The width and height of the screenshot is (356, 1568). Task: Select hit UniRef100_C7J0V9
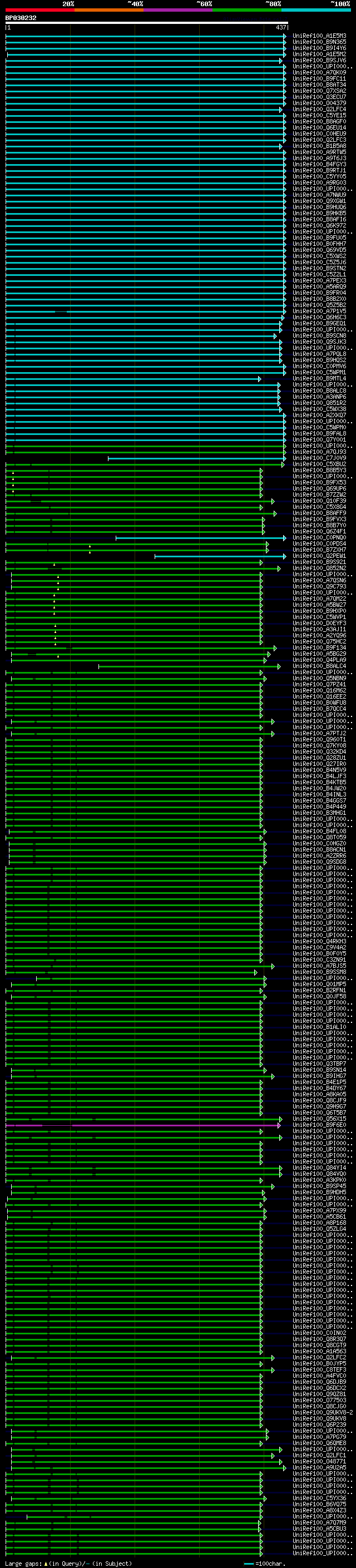319,458
